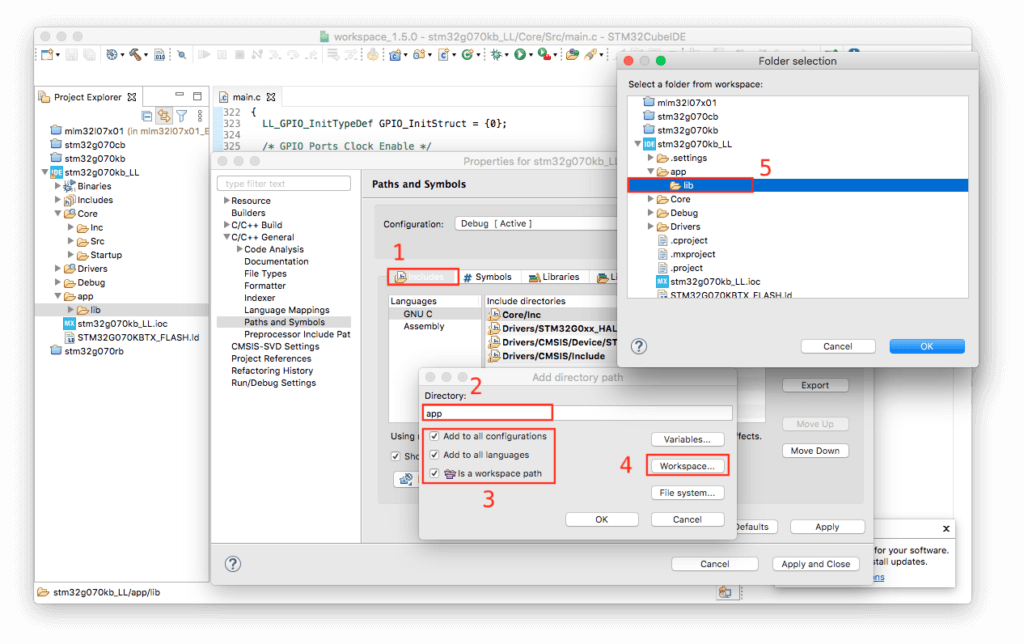The image size is (1024, 644).
Task: Click OK in Add directory path dialog
Action: 601,519
